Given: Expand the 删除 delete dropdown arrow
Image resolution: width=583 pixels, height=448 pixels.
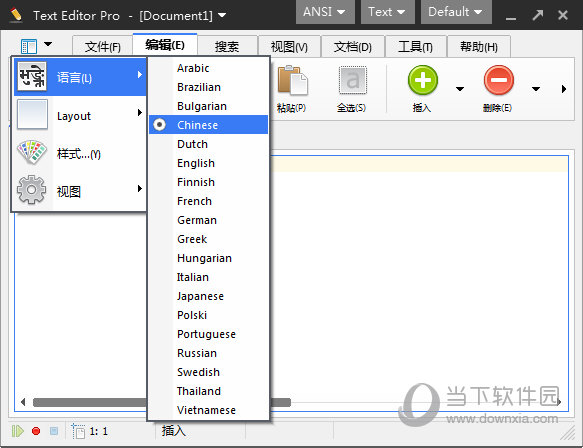Looking at the screenshot, I should point(536,89).
